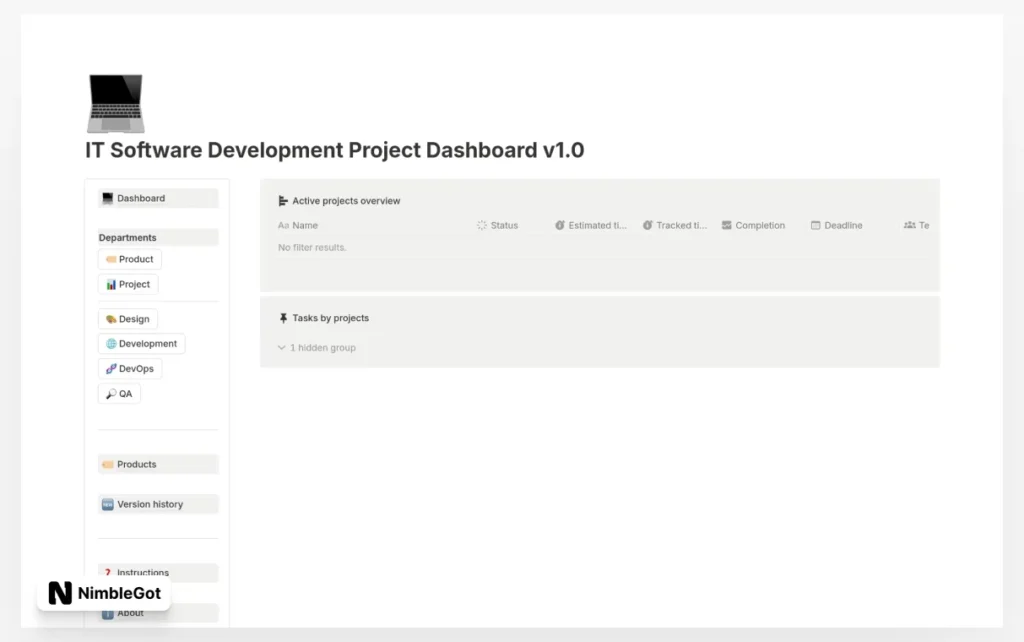Open the Version history page

coord(158,504)
